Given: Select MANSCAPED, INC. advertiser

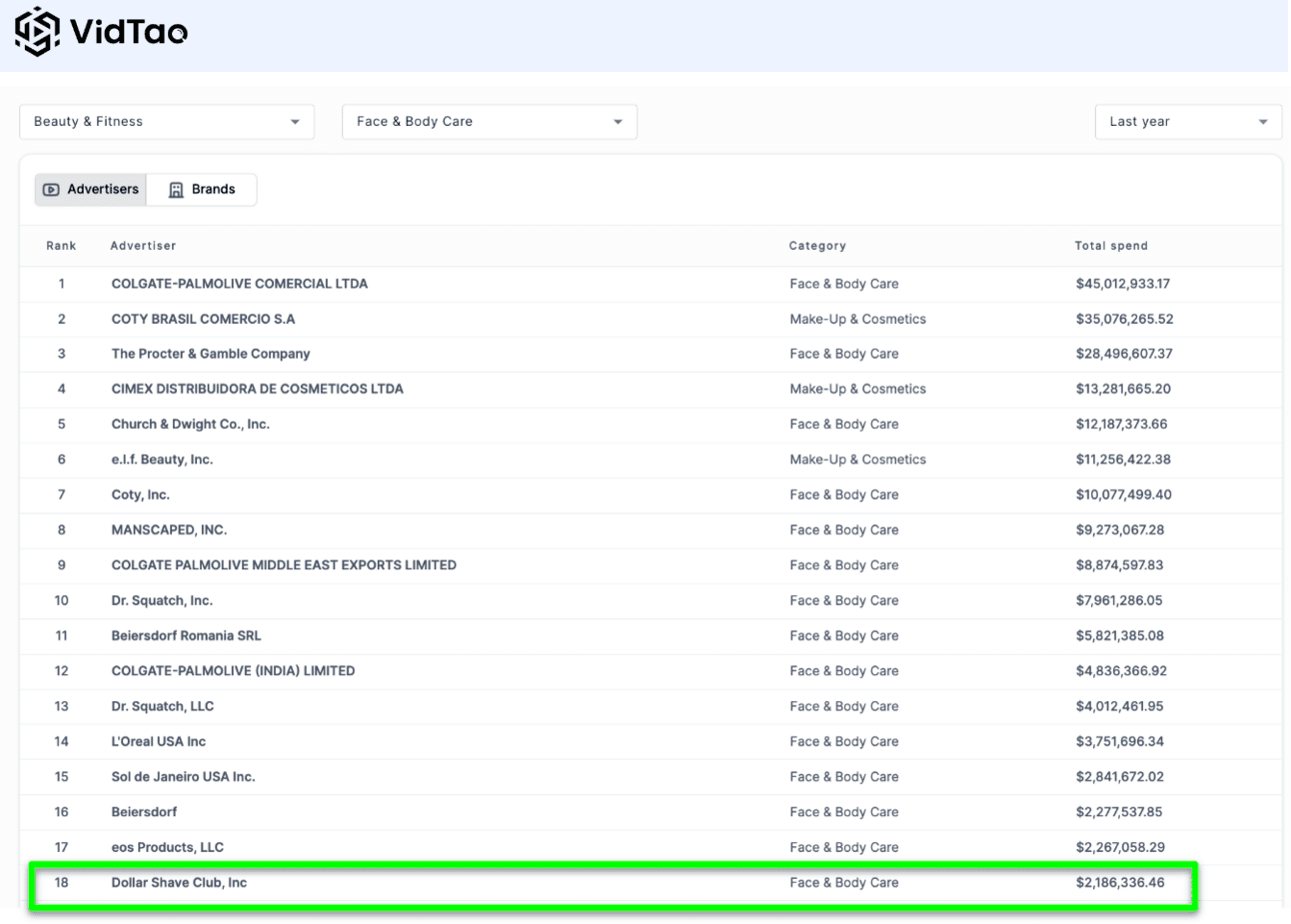Looking at the screenshot, I should 169,530.
